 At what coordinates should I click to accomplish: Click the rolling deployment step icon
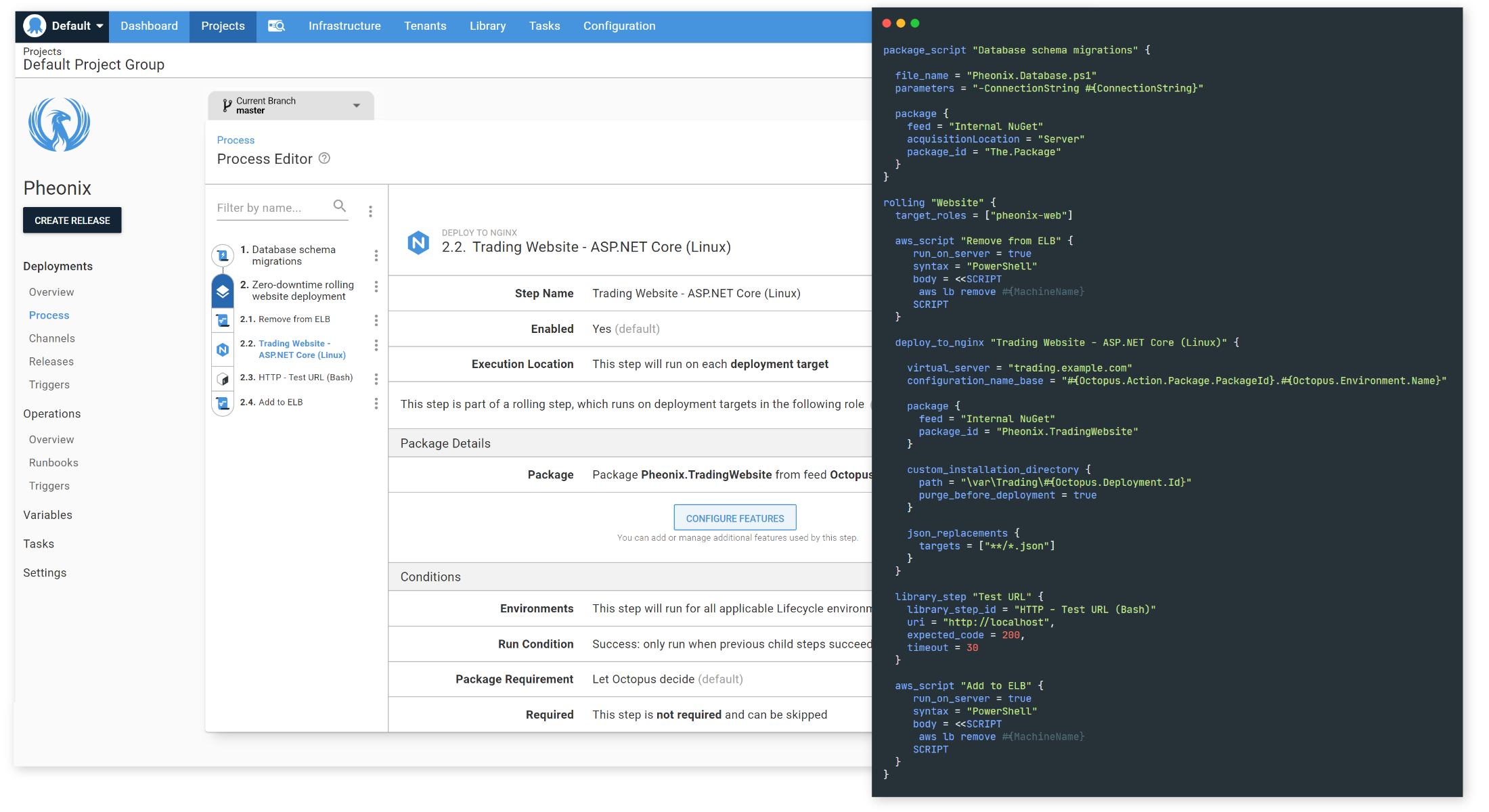click(x=223, y=291)
